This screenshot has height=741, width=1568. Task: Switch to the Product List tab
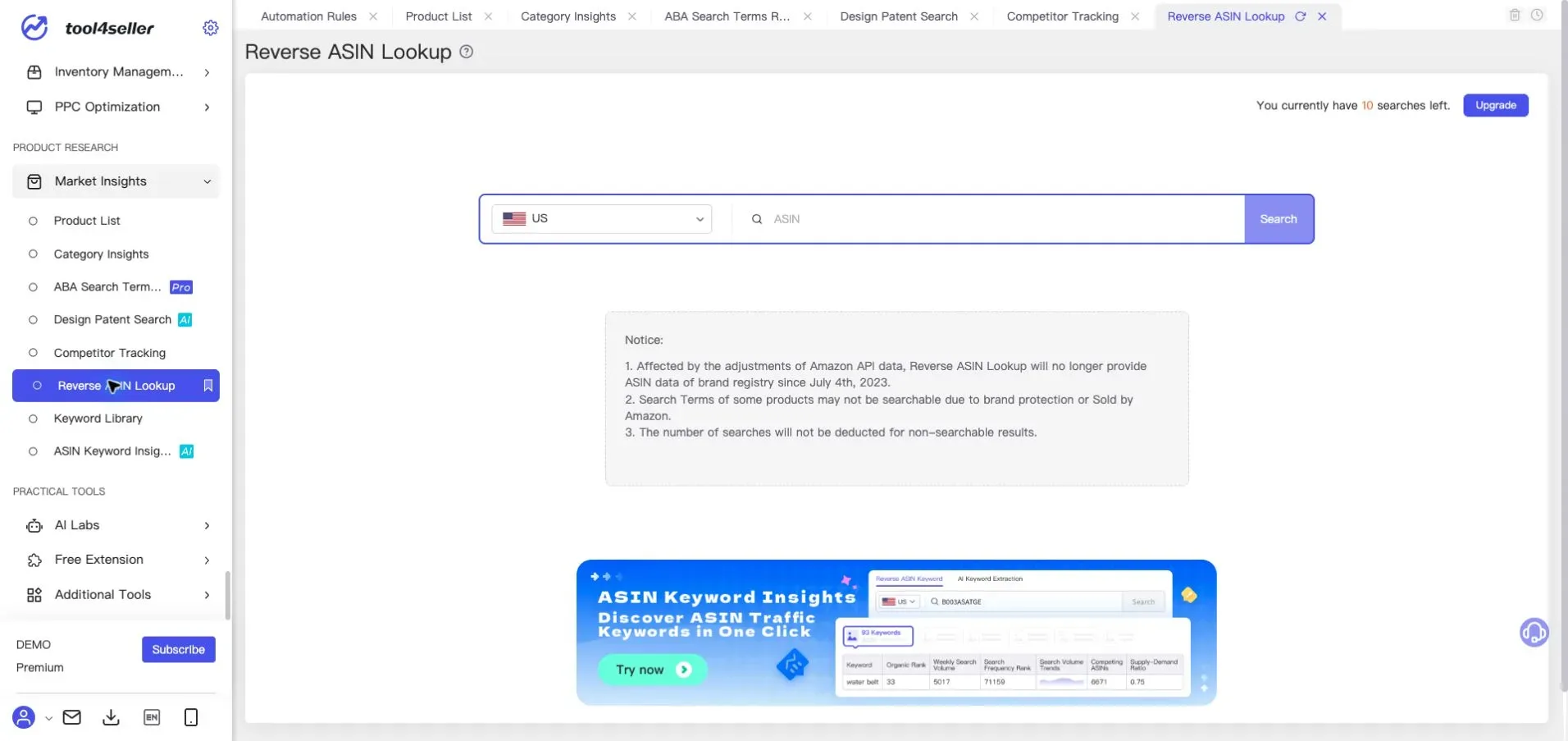(x=439, y=16)
